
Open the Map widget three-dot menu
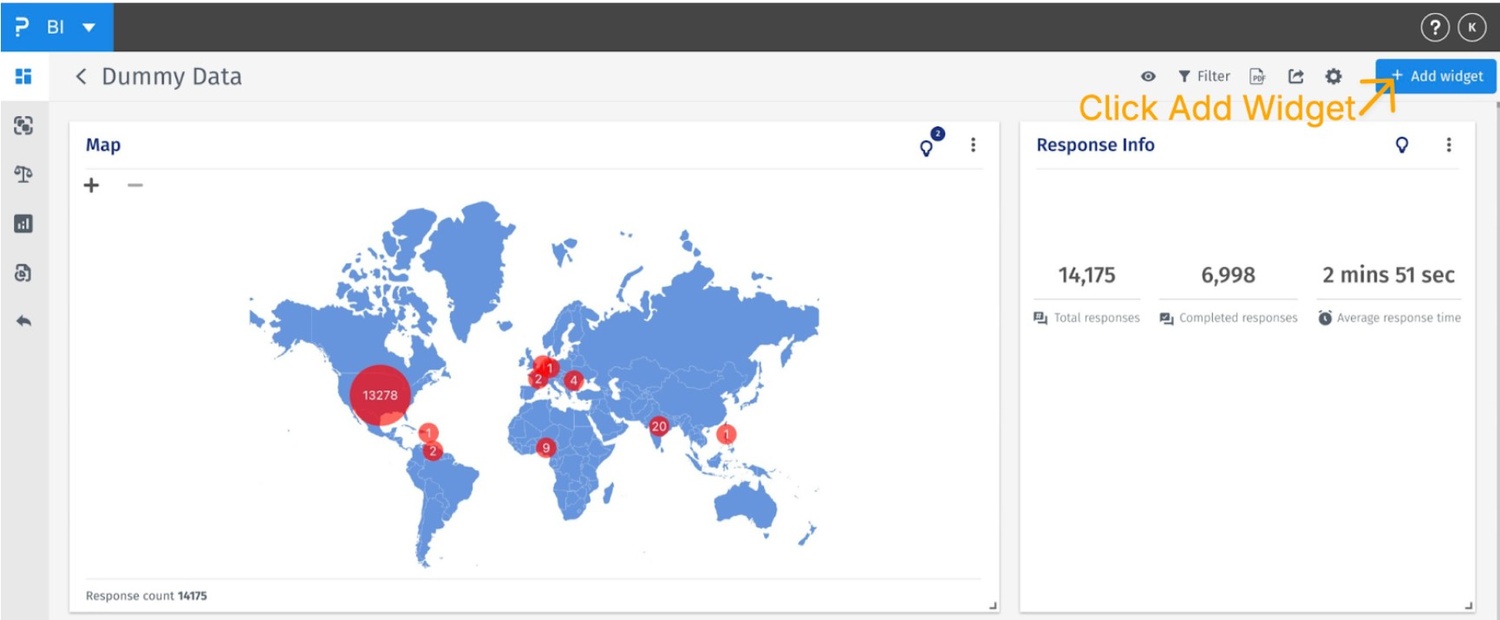[x=973, y=145]
